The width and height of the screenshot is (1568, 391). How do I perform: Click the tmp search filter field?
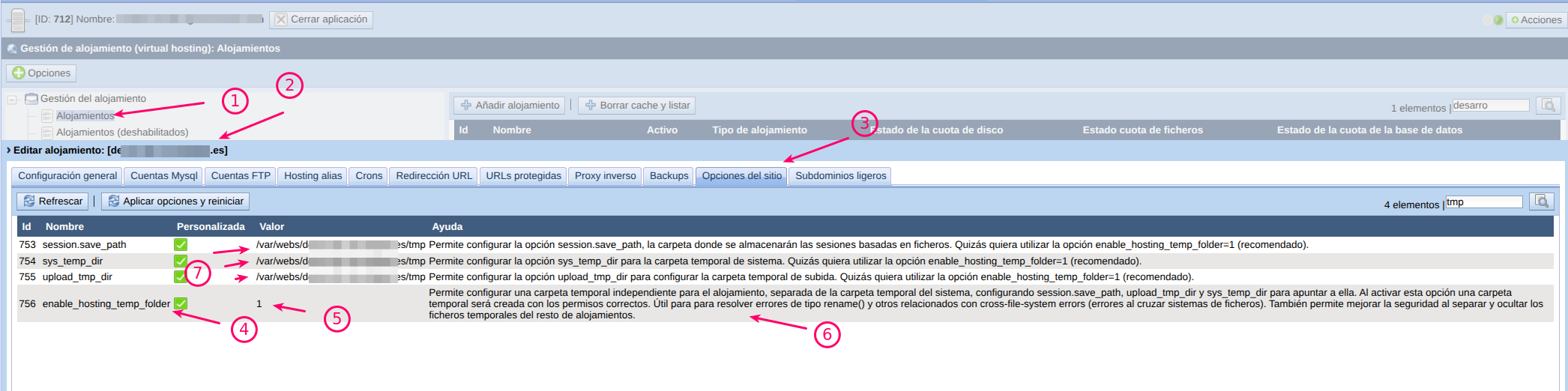pyautogui.click(x=1483, y=202)
